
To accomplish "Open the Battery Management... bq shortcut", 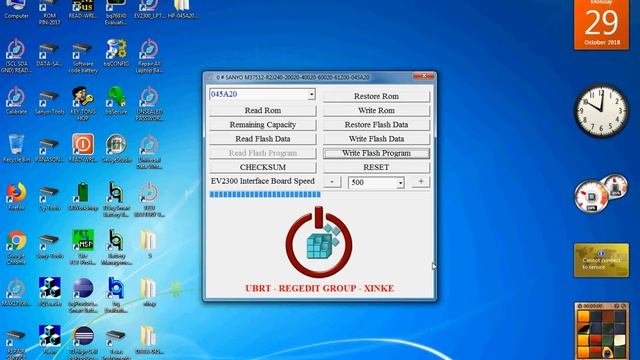I will coord(116,247).
